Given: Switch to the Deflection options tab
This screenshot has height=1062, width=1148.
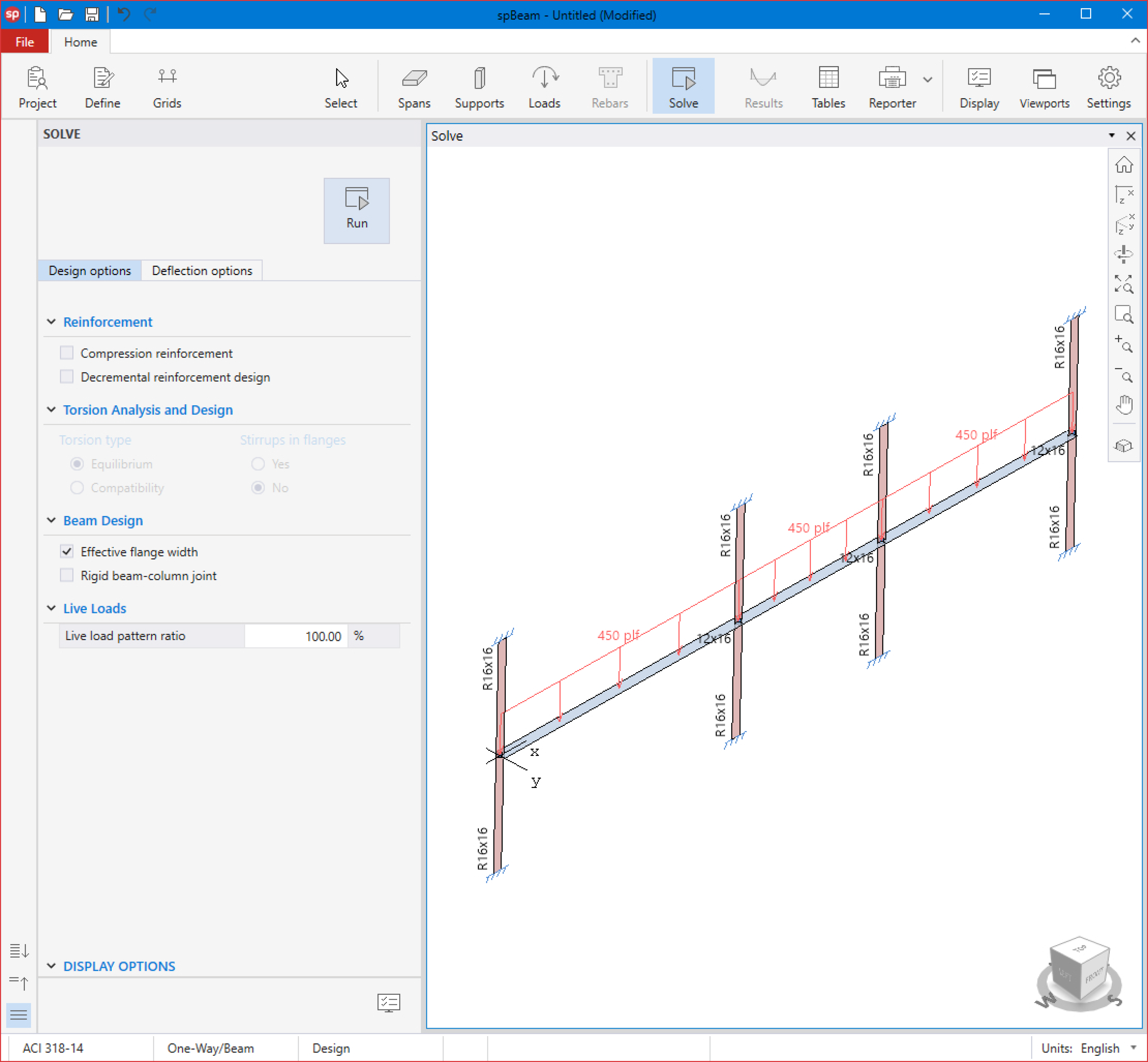Looking at the screenshot, I should 202,271.
